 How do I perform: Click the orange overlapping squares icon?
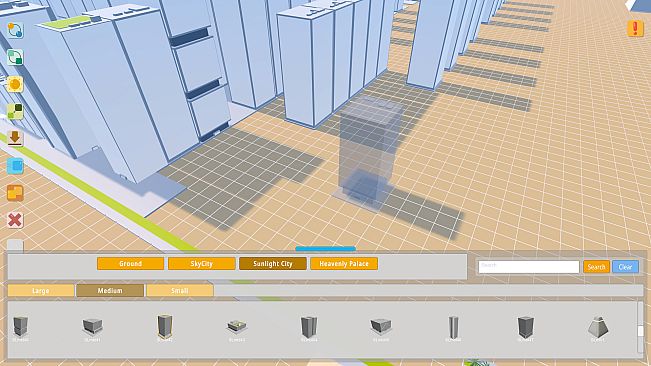(15, 193)
